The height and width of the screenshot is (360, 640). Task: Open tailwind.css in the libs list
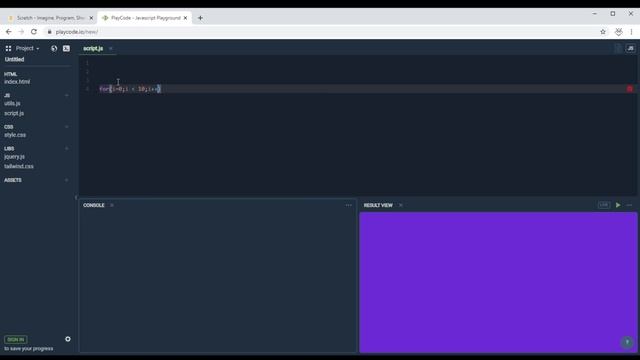click(19, 166)
